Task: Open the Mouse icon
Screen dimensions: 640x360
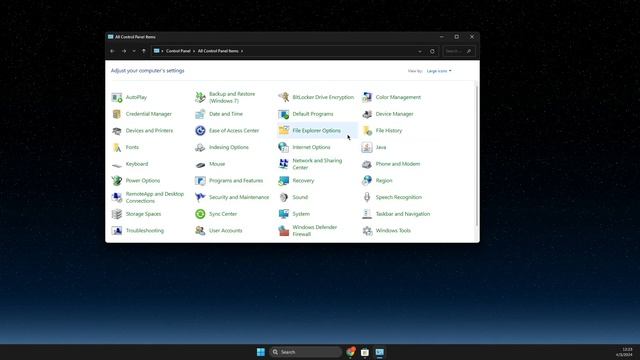Action: pyautogui.click(x=200, y=164)
